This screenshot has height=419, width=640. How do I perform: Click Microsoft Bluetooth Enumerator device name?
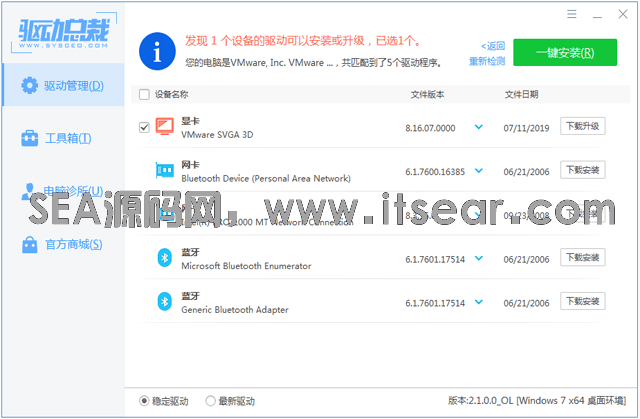pos(246,266)
